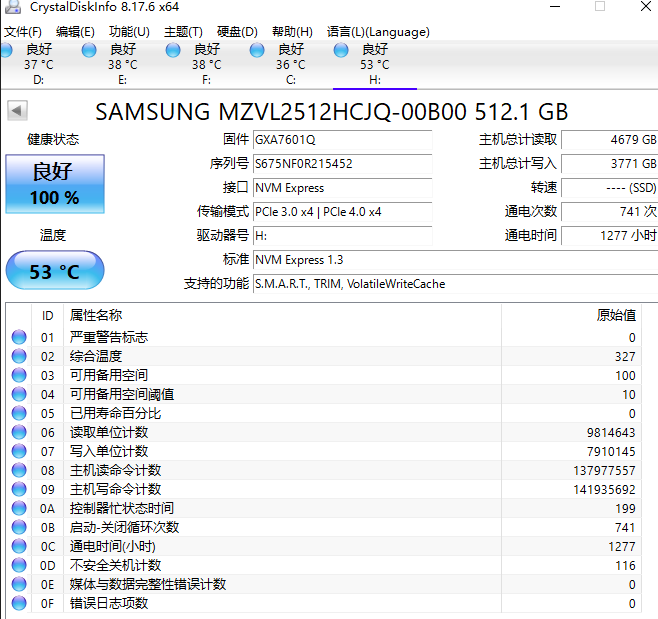The height and width of the screenshot is (619, 658).
Task: Open the 帮助(H) menu
Action: click(292, 32)
